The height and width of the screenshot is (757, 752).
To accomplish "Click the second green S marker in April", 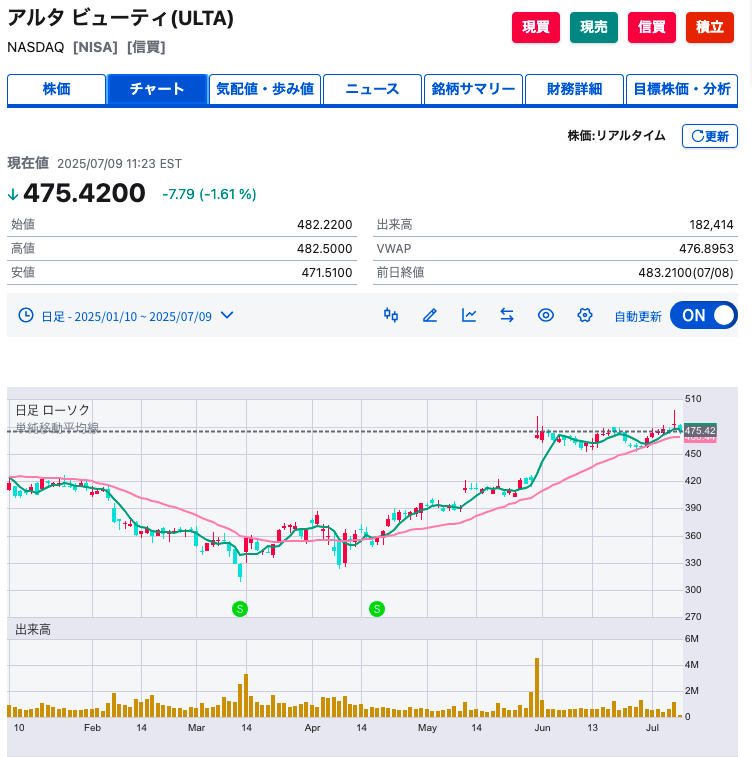I will coord(377,609).
